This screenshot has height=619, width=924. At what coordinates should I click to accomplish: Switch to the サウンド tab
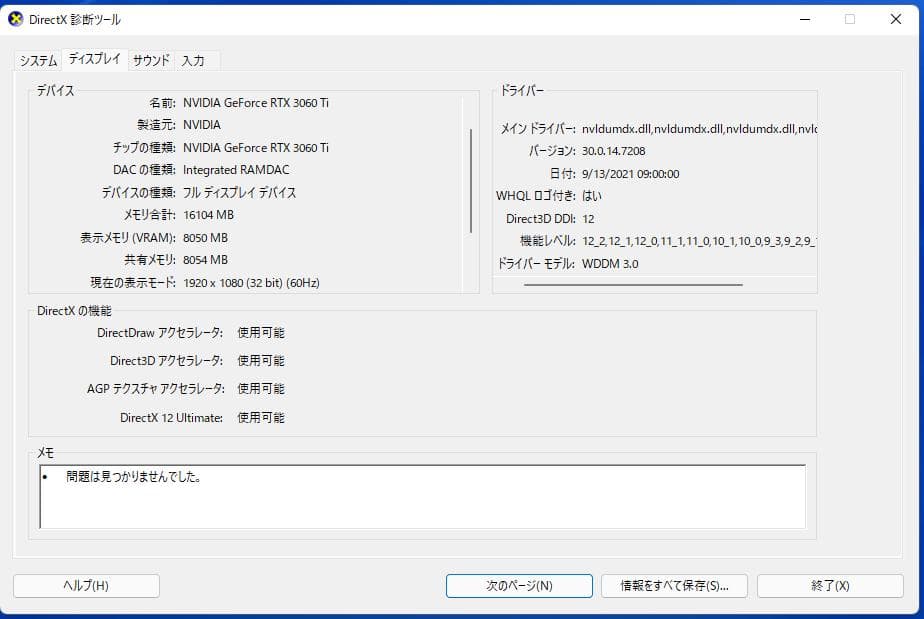point(149,60)
